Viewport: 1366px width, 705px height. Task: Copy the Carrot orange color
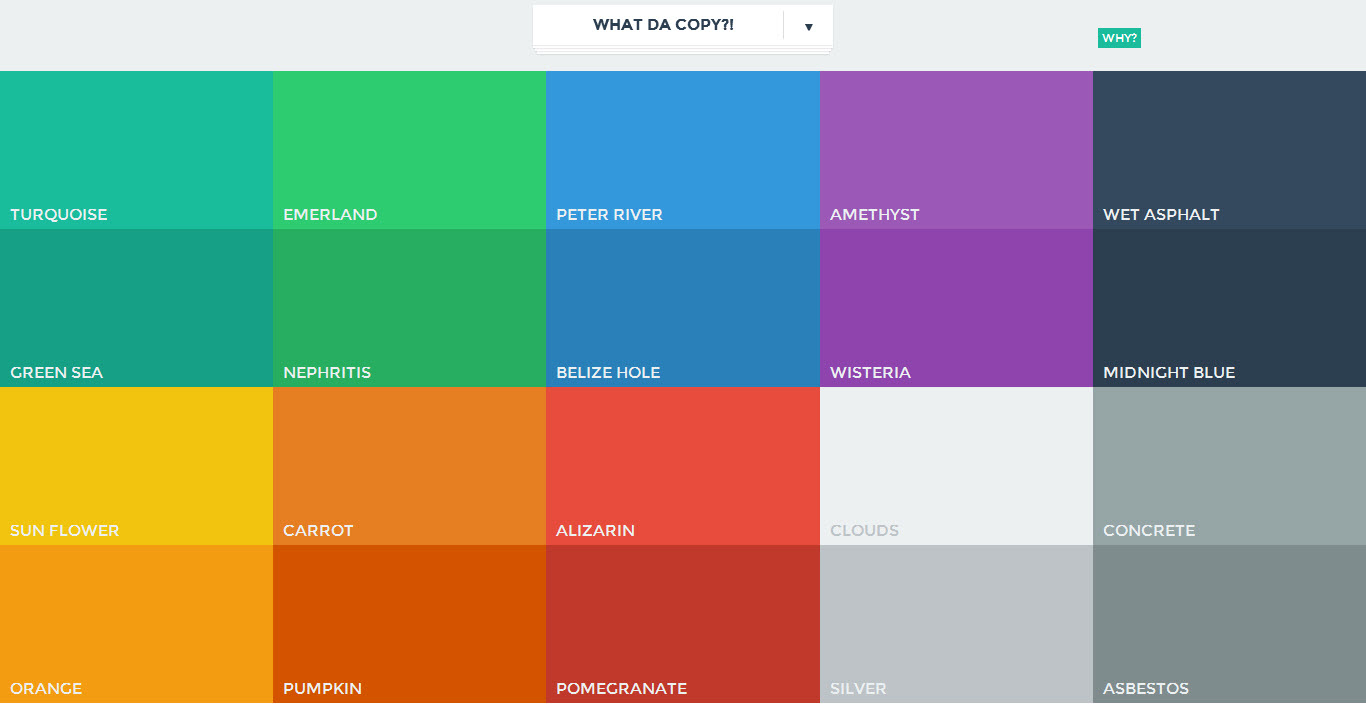(409, 466)
